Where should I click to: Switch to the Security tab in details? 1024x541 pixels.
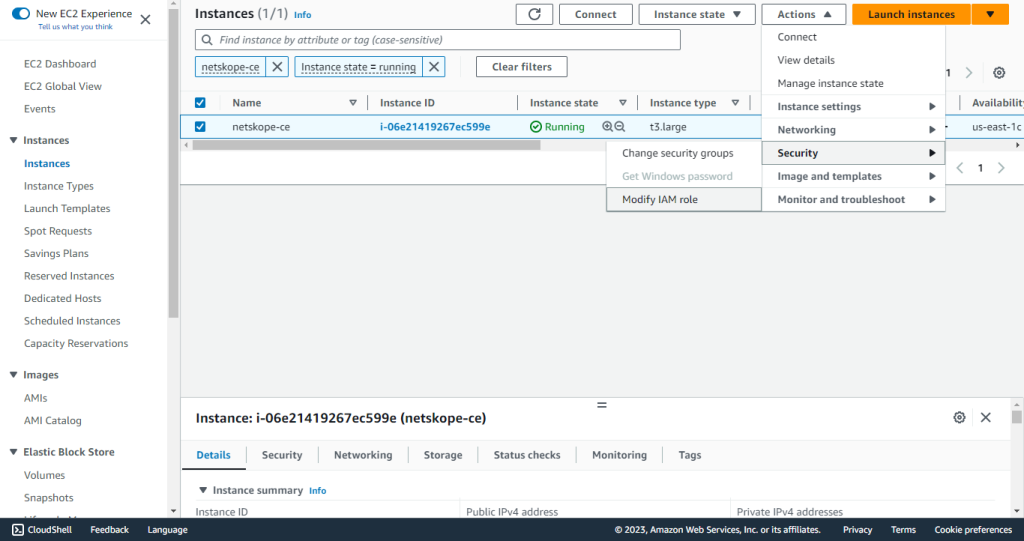click(x=282, y=455)
